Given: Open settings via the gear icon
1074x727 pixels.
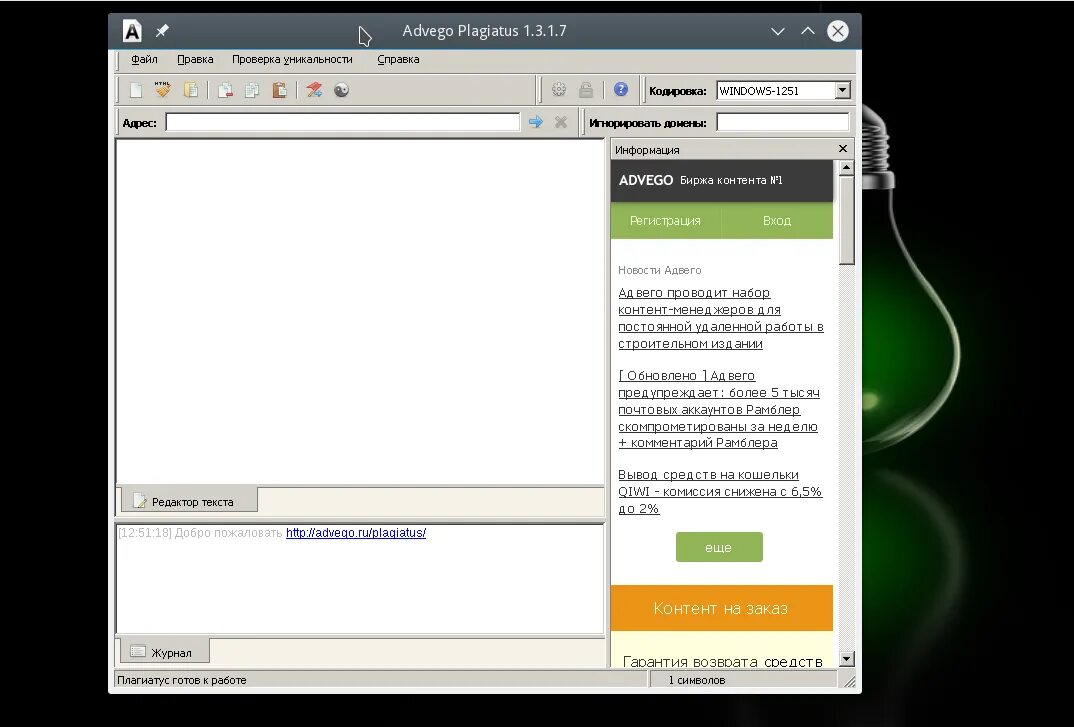Looking at the screenshot, I should pyautogui.click(x=559, y=90).
